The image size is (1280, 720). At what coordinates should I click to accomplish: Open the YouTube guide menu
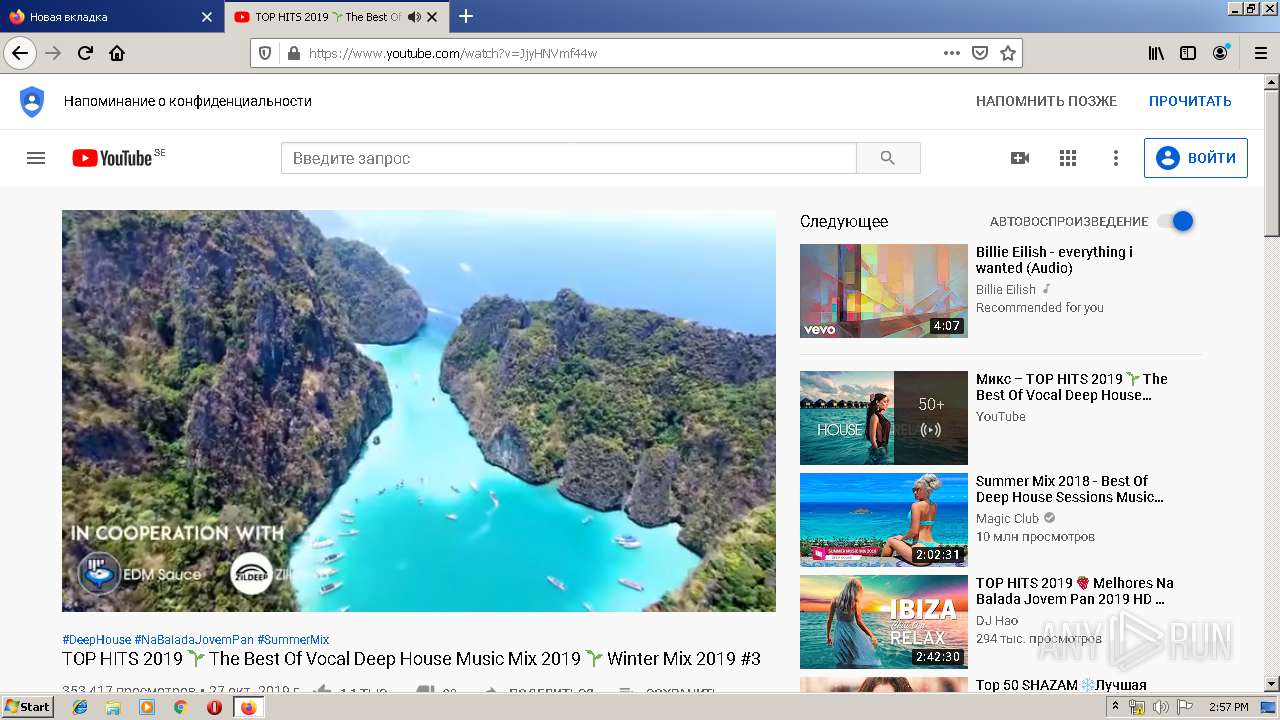[36, 158]
